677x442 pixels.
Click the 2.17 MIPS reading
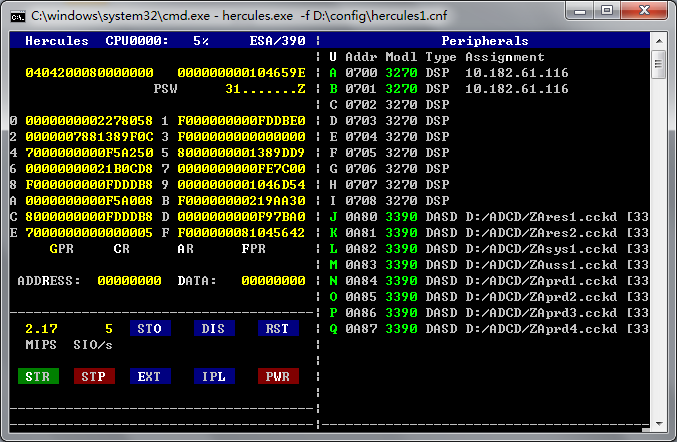coord(41,329)
